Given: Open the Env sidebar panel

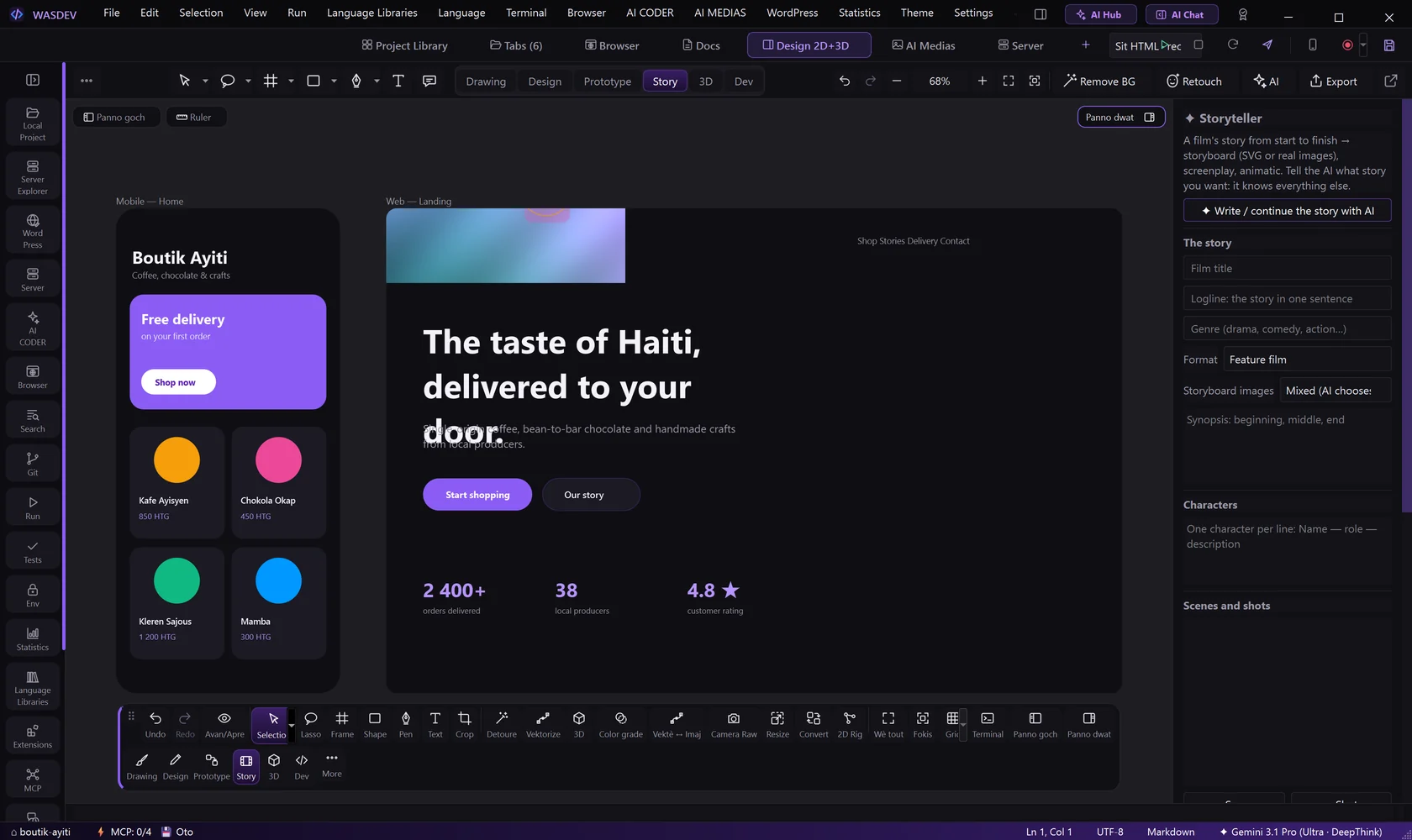Looking at the screenshot, I should tap(33, 595).
